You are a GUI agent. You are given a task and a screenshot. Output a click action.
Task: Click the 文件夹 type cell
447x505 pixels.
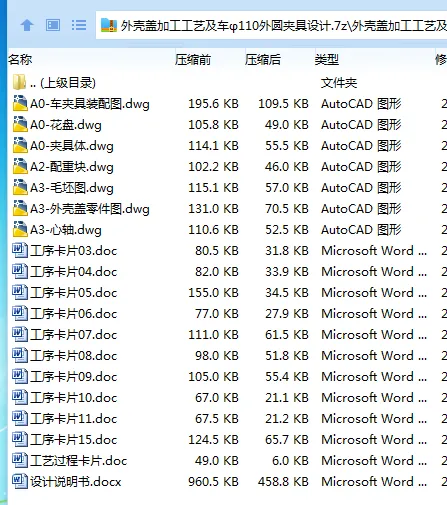[339, 83]
